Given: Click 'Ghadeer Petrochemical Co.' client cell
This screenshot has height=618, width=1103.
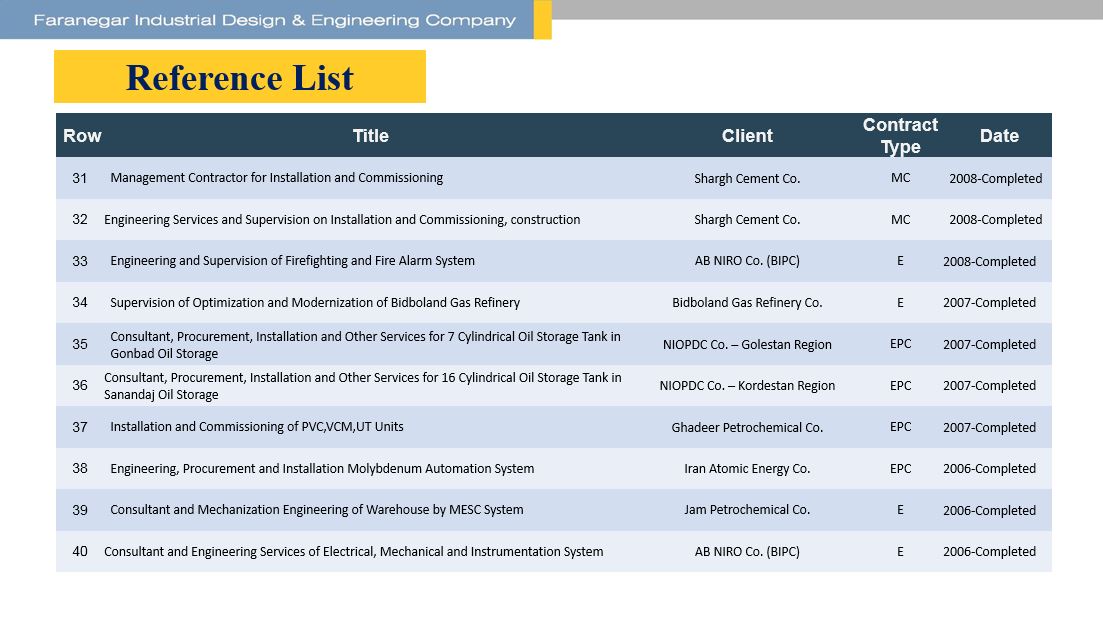Looking at the screenshot, I should pyautogui.click(x=747, y=427).
